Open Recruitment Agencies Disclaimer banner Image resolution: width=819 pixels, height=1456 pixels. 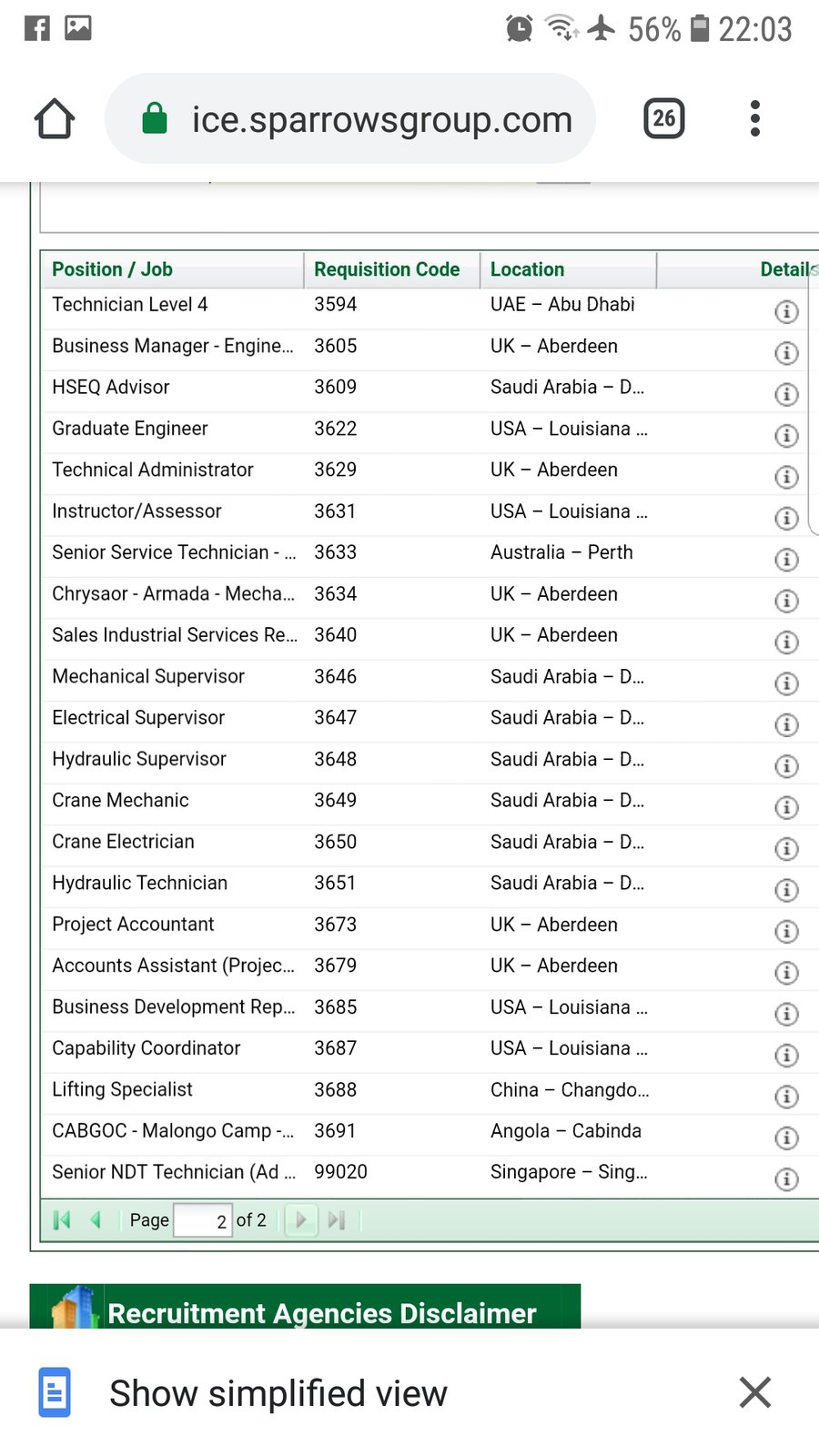pyautogui.click(x=321, y=1312)
